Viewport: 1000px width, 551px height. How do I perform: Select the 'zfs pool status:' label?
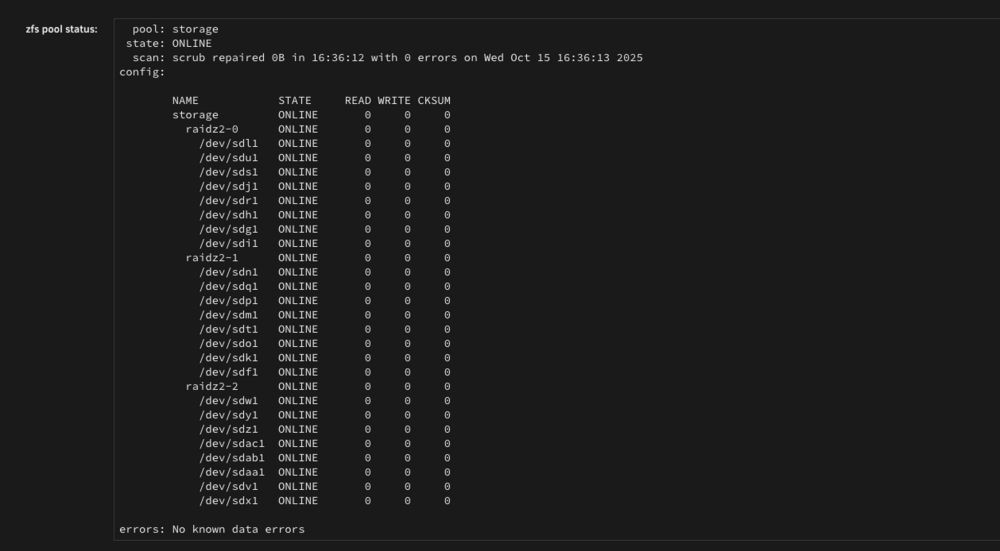pos(62,29)
